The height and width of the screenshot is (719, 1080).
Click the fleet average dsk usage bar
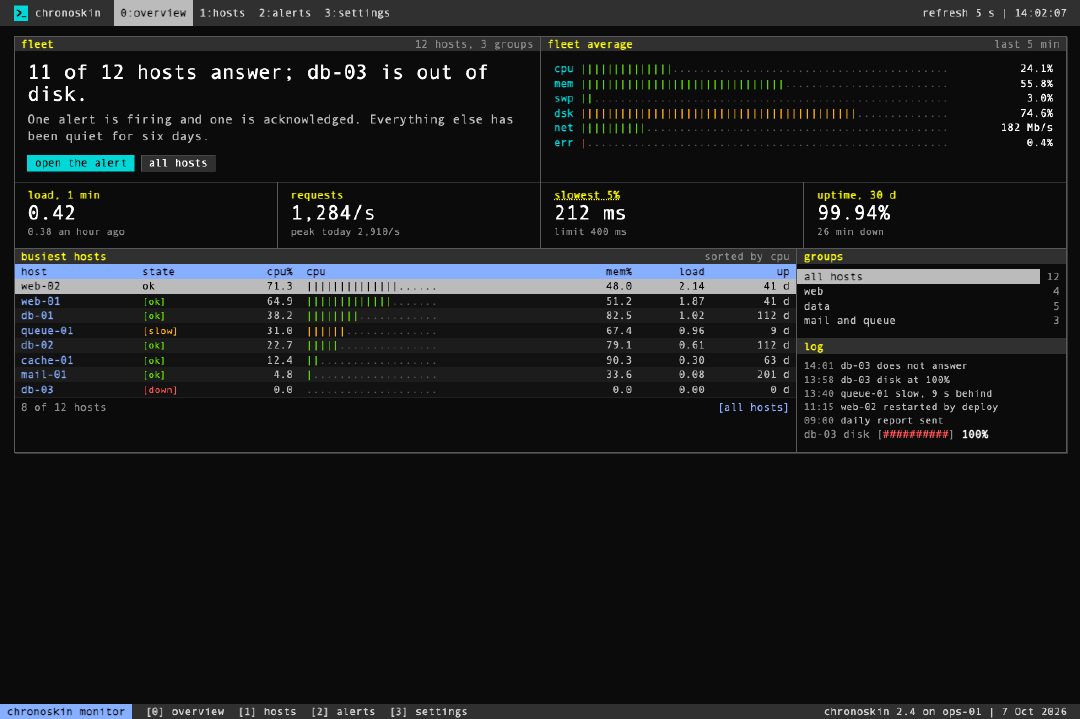[x=765, y=114]
